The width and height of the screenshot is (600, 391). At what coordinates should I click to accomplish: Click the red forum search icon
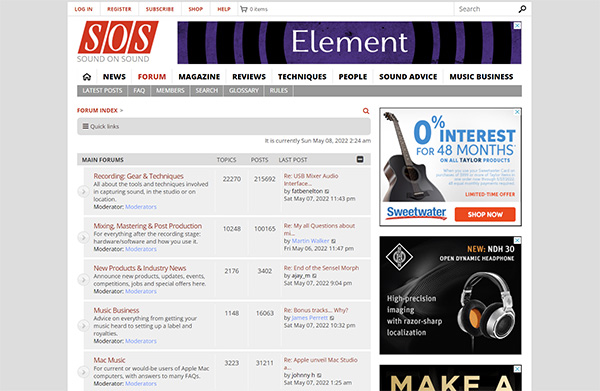pos(366,111)
